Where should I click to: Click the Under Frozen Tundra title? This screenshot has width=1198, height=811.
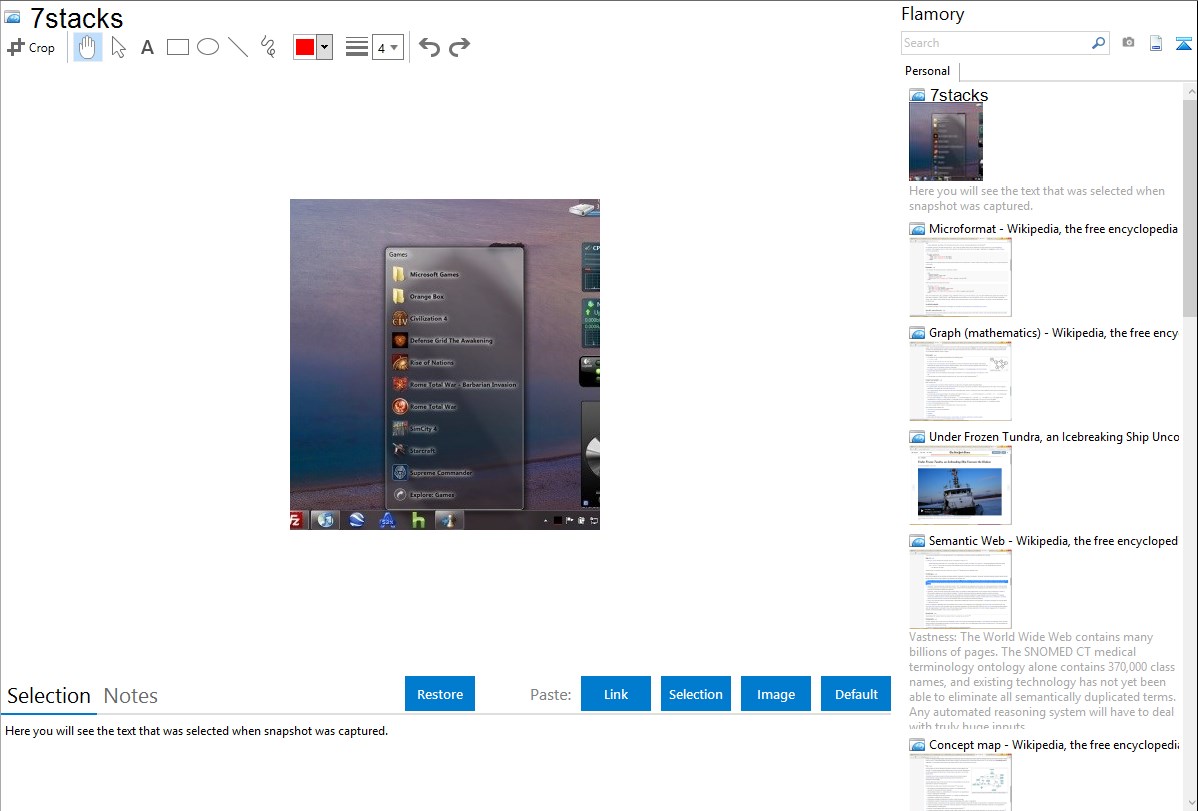click(1054, 436)
